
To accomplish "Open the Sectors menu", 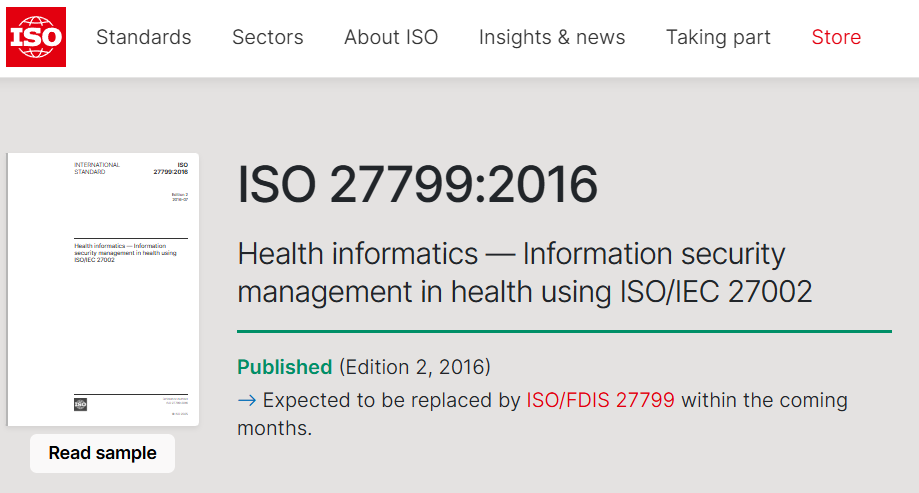I will pyautogui.click(x=268, y=37).
